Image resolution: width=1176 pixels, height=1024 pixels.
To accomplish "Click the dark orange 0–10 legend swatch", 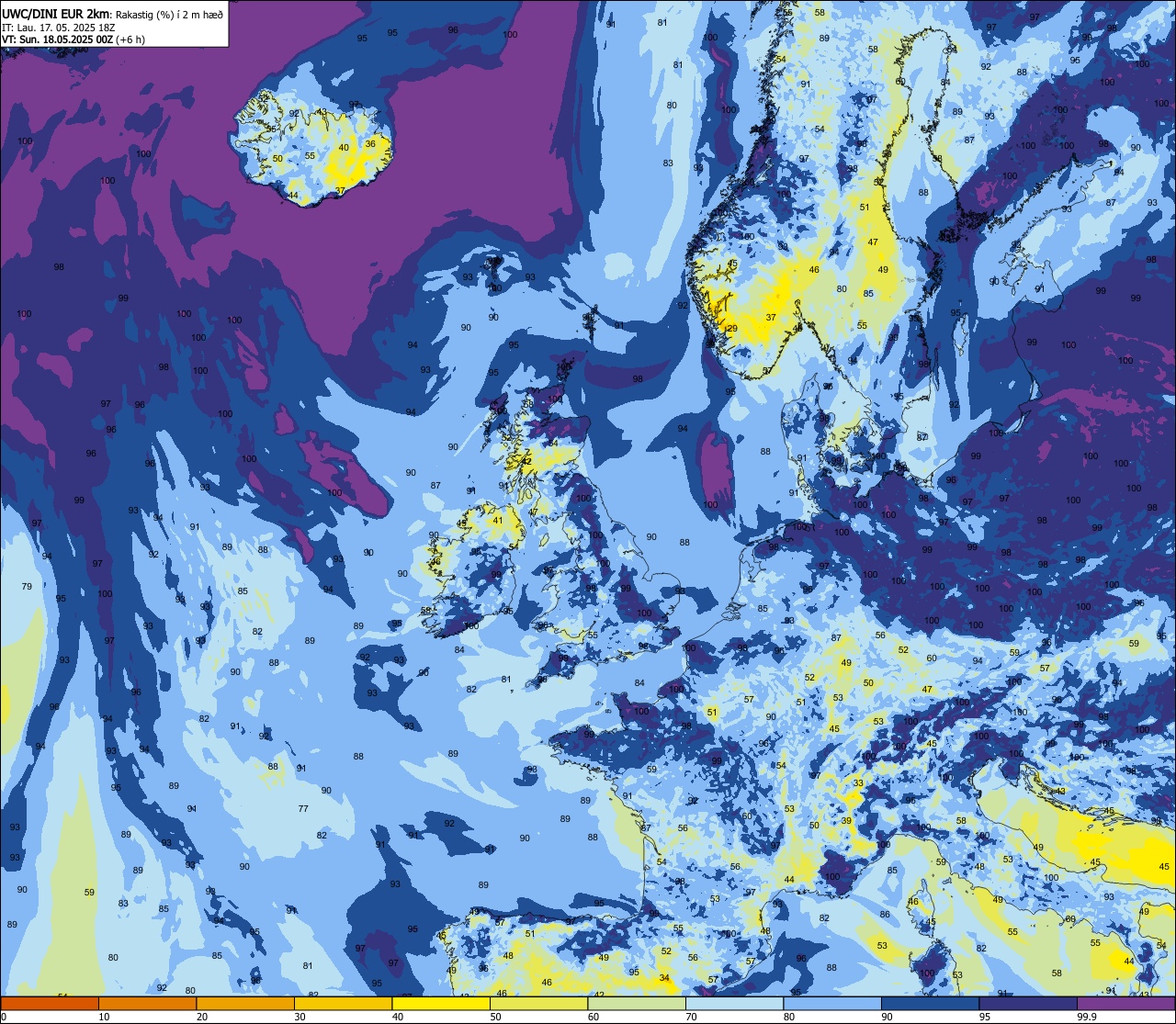I will point(50,1004).
